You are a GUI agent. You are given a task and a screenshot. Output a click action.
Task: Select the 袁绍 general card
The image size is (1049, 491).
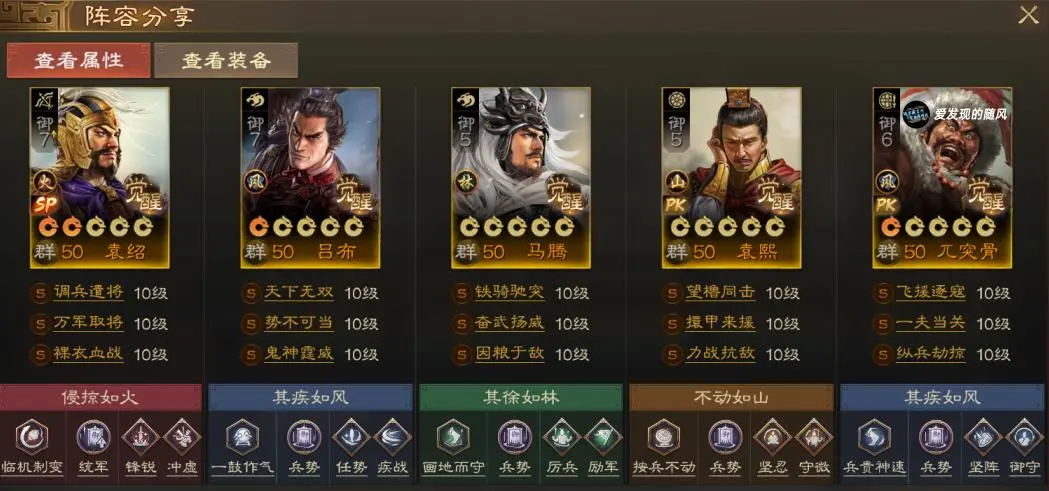point(100,177)
